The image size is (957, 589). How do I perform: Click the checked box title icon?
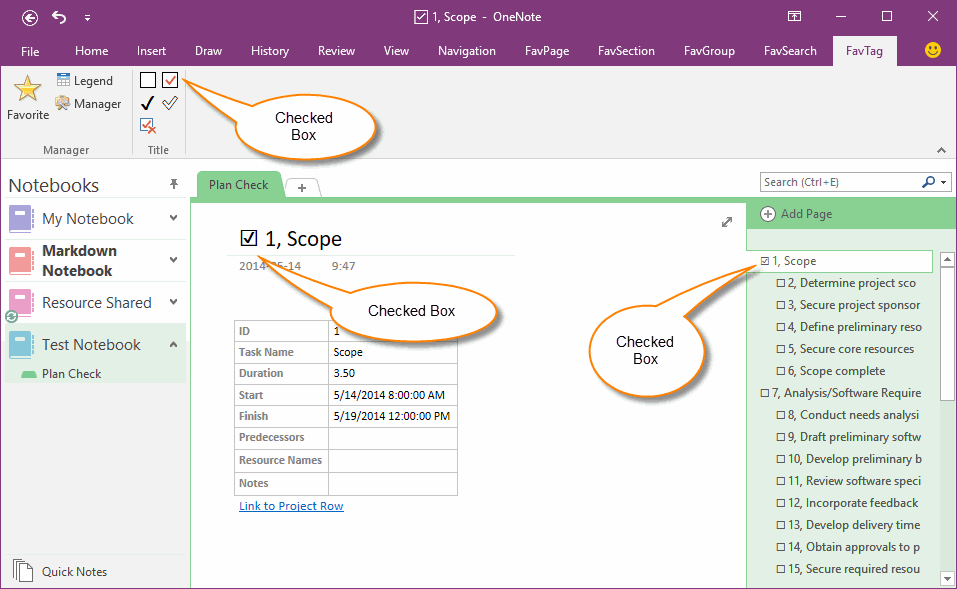[x=170, y=79]
